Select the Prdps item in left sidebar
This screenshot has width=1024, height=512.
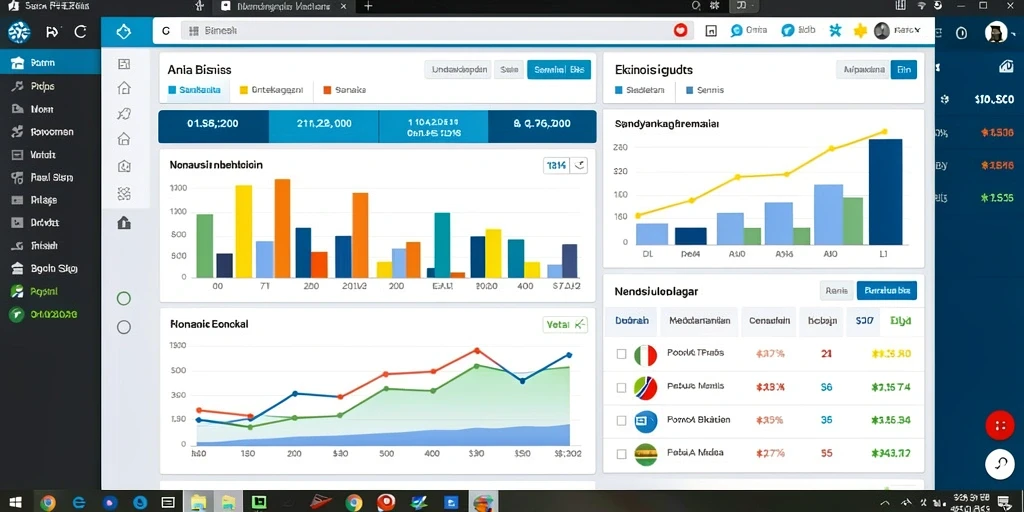pos(42,86)
